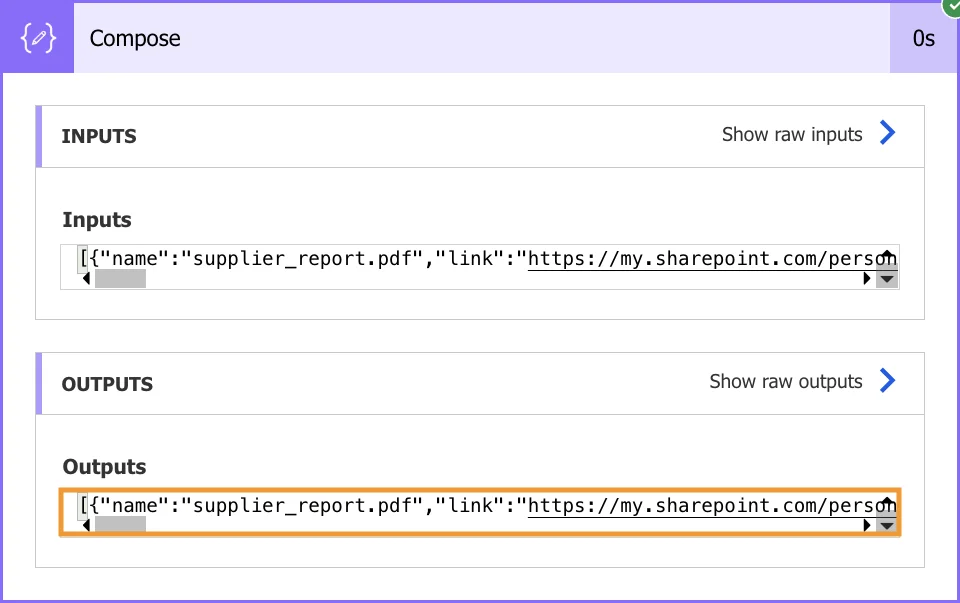Click the green success checkmark icon

pos(952,6)
